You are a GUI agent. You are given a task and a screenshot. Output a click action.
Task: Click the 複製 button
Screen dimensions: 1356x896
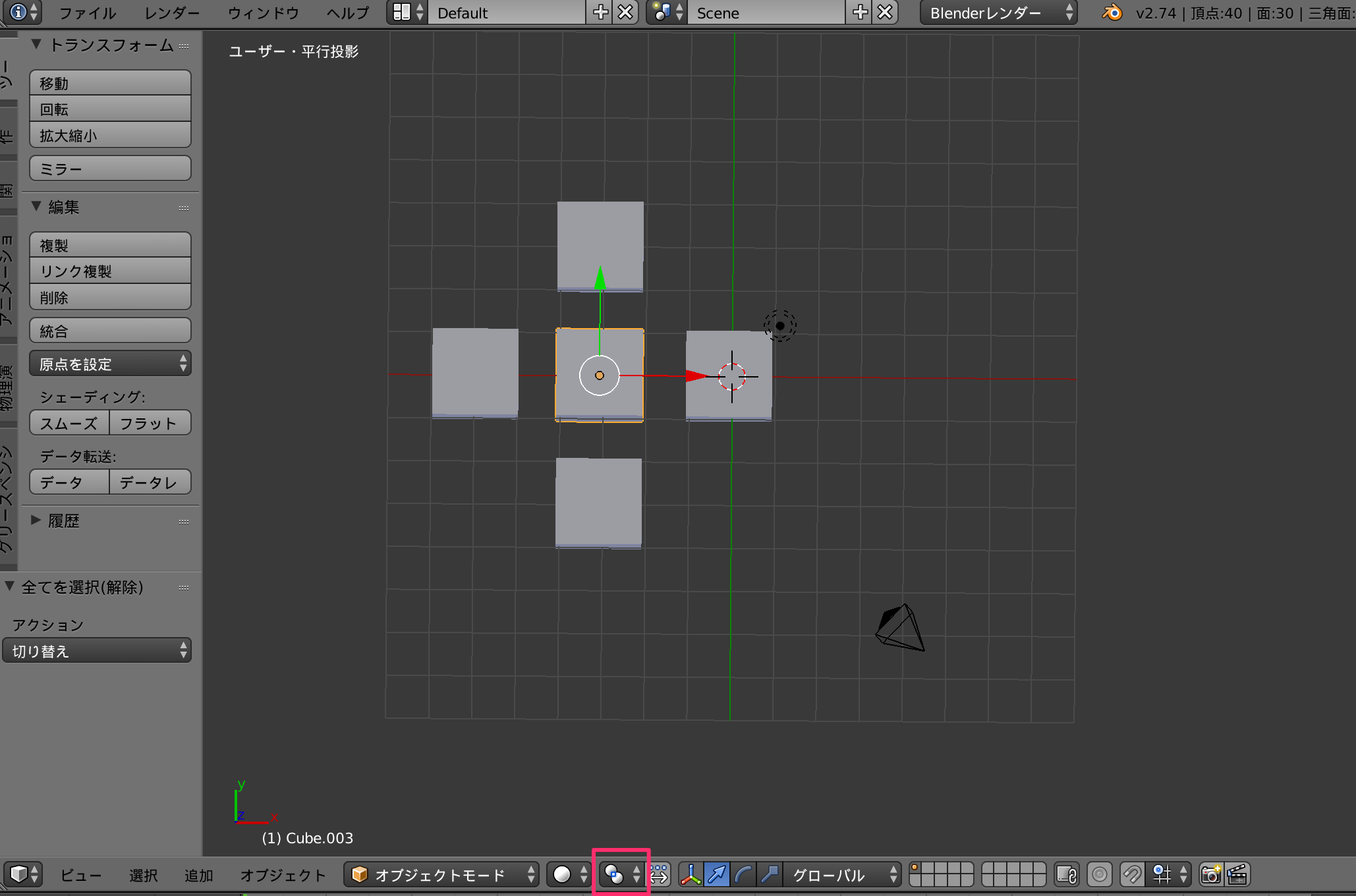110,245
